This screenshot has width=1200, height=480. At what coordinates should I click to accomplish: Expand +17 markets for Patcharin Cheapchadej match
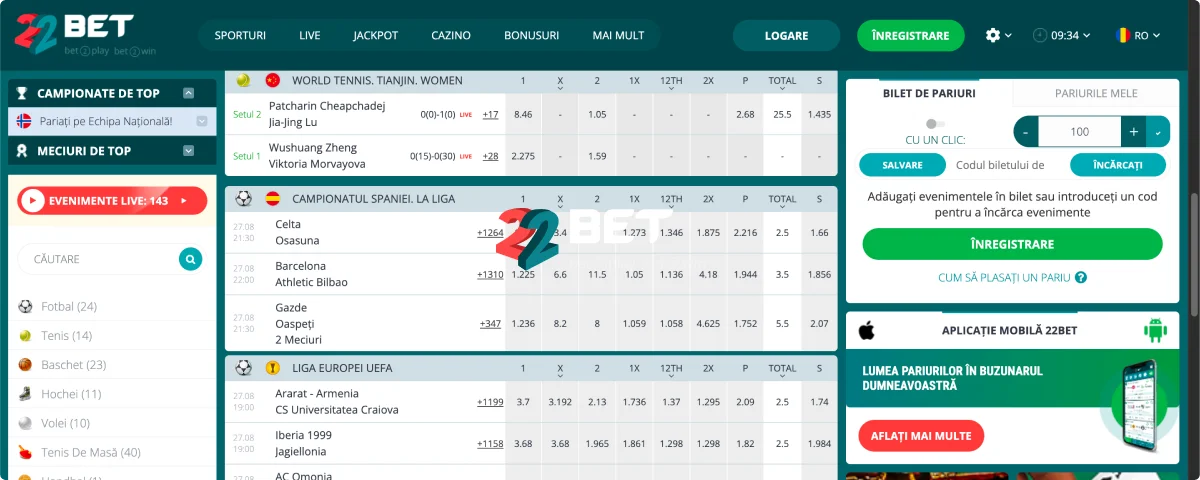tap(490, 114)
